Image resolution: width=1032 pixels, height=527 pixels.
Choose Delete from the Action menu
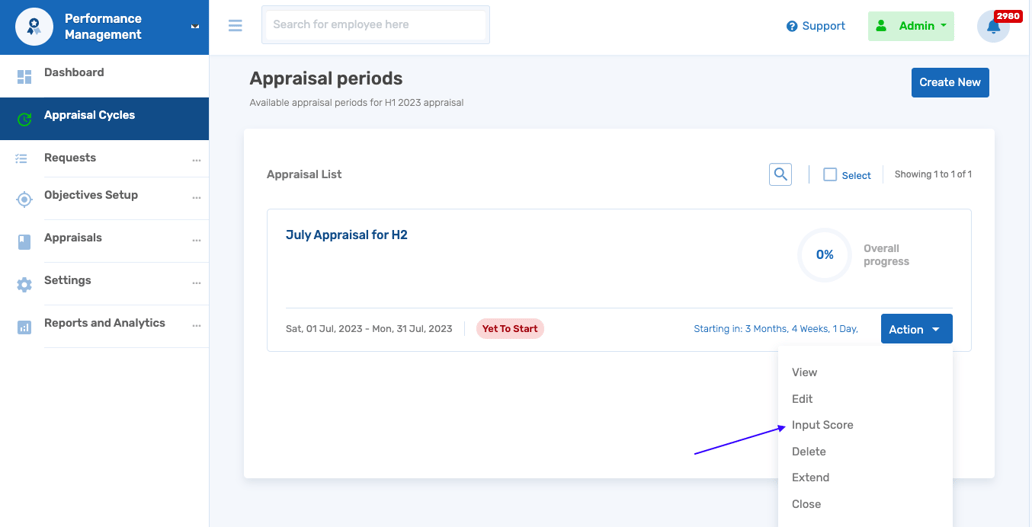[x=808, y=452]
